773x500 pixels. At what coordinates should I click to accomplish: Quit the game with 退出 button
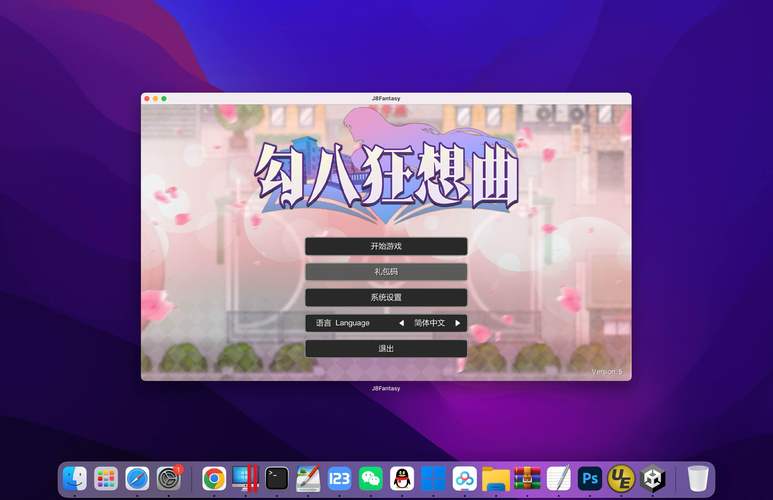pyautogui.click(x=386, y=349)
